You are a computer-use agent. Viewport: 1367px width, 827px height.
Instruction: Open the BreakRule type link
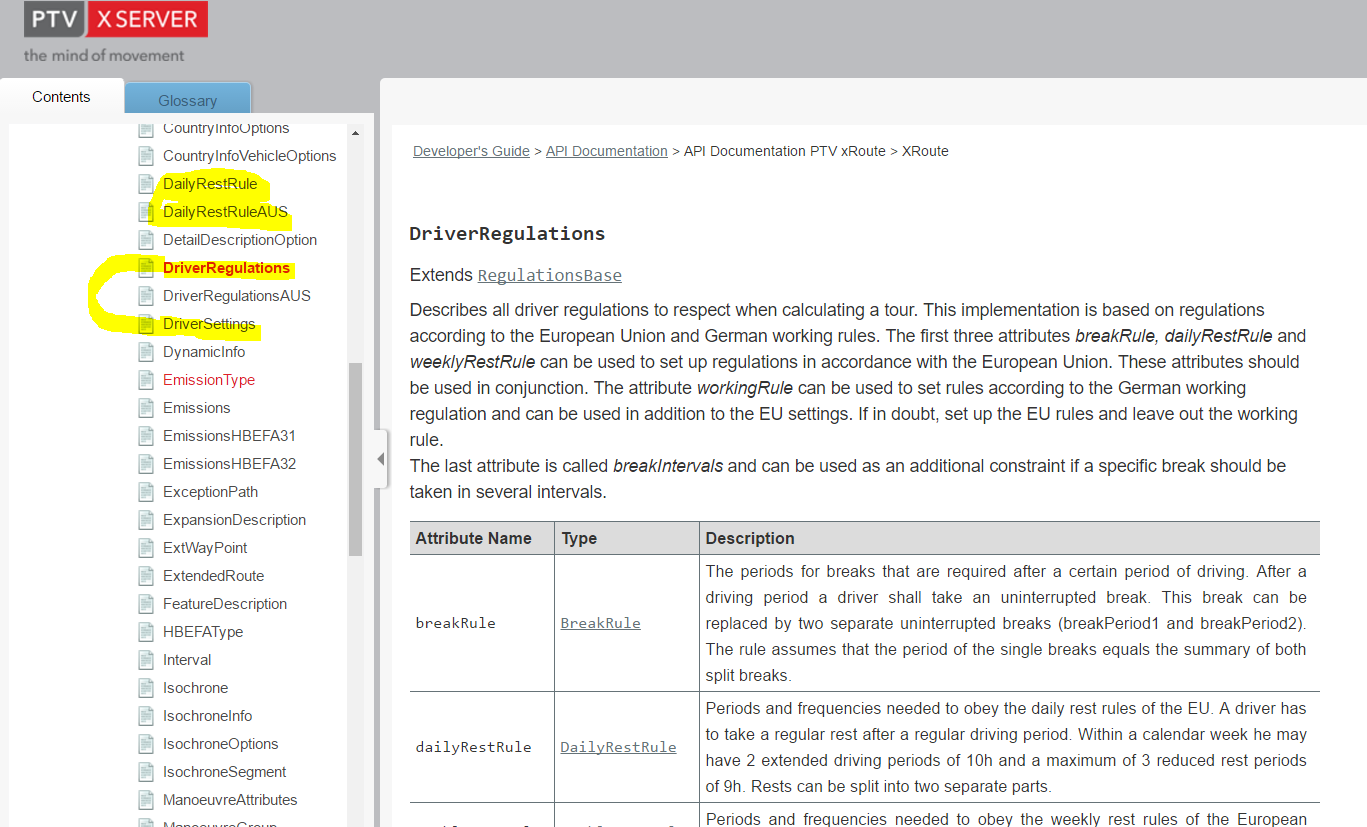[x=600, y=623]
